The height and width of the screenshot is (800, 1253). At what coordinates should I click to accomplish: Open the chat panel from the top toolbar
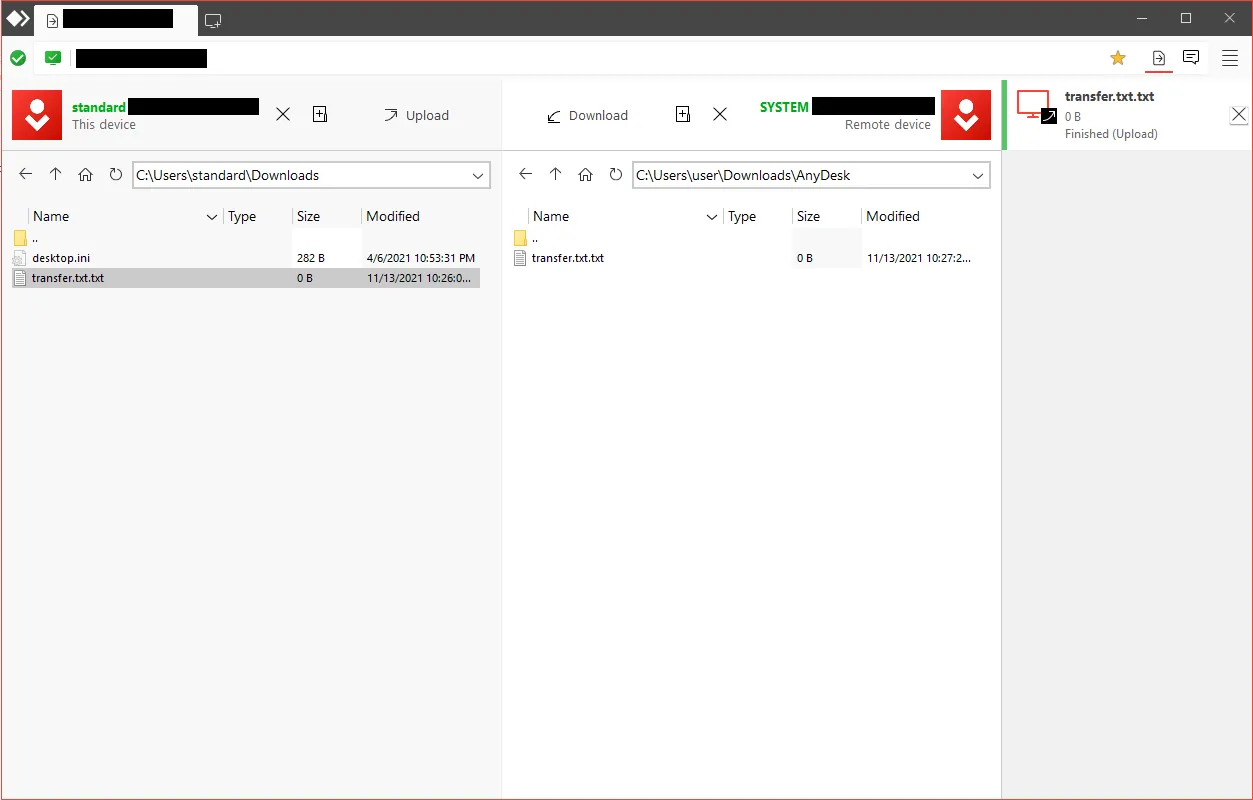click(1190, 57)
